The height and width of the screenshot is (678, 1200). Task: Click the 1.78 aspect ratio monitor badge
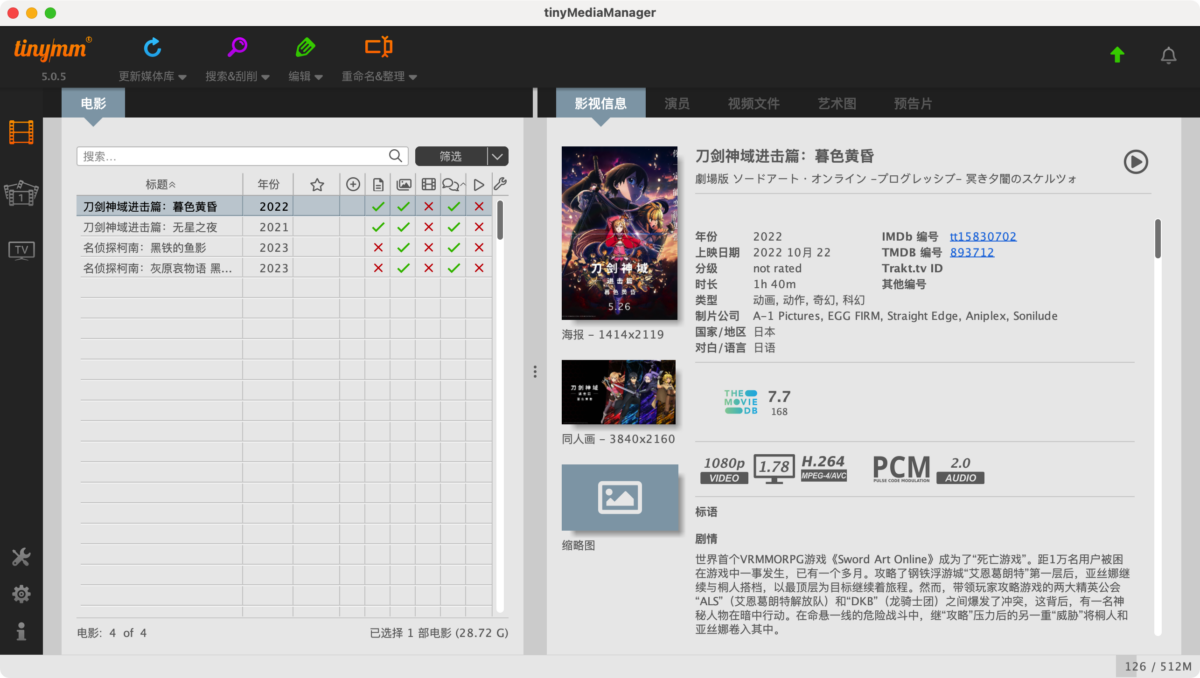(x=774, y=470)
